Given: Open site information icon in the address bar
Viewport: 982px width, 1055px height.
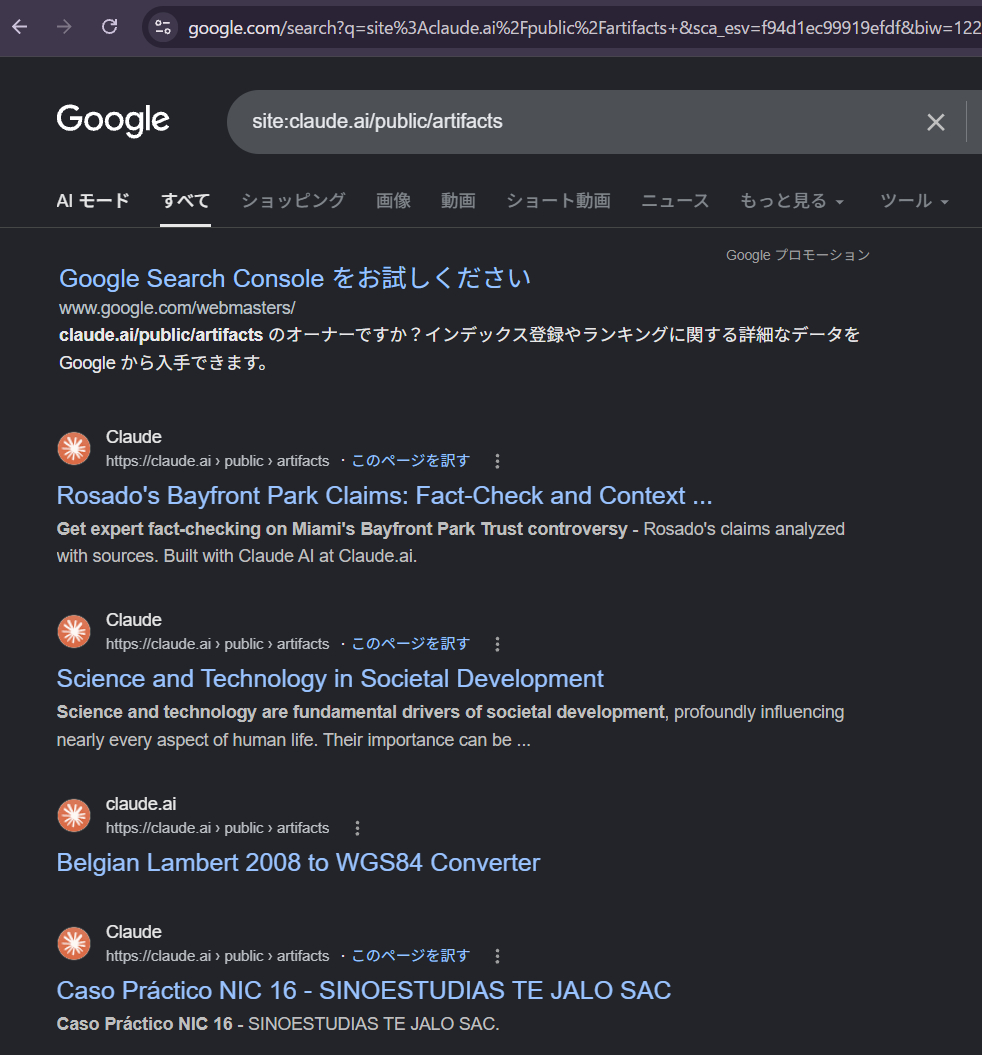Looking at the screenshot, I should (x=163, y=28).
